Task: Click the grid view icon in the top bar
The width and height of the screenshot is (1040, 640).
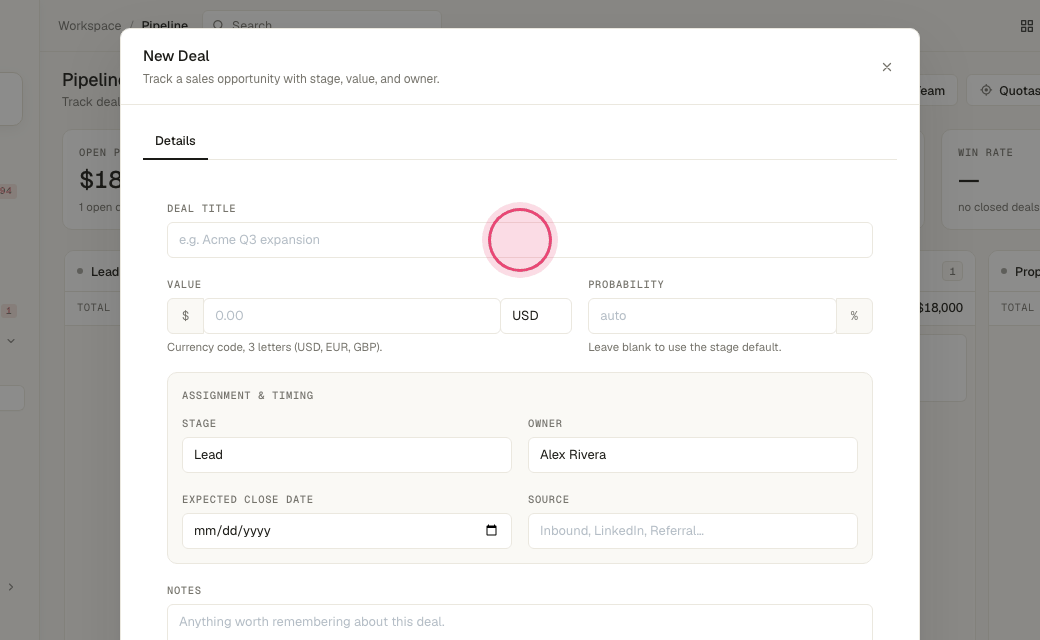Action: pos(1026,26)
